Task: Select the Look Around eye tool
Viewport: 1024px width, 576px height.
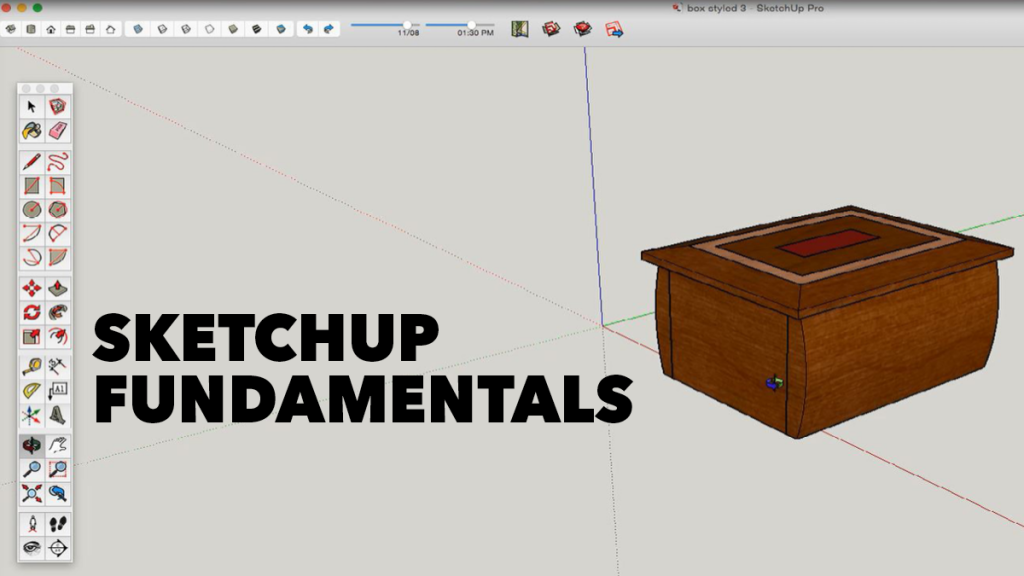Action: pos(31,548)
